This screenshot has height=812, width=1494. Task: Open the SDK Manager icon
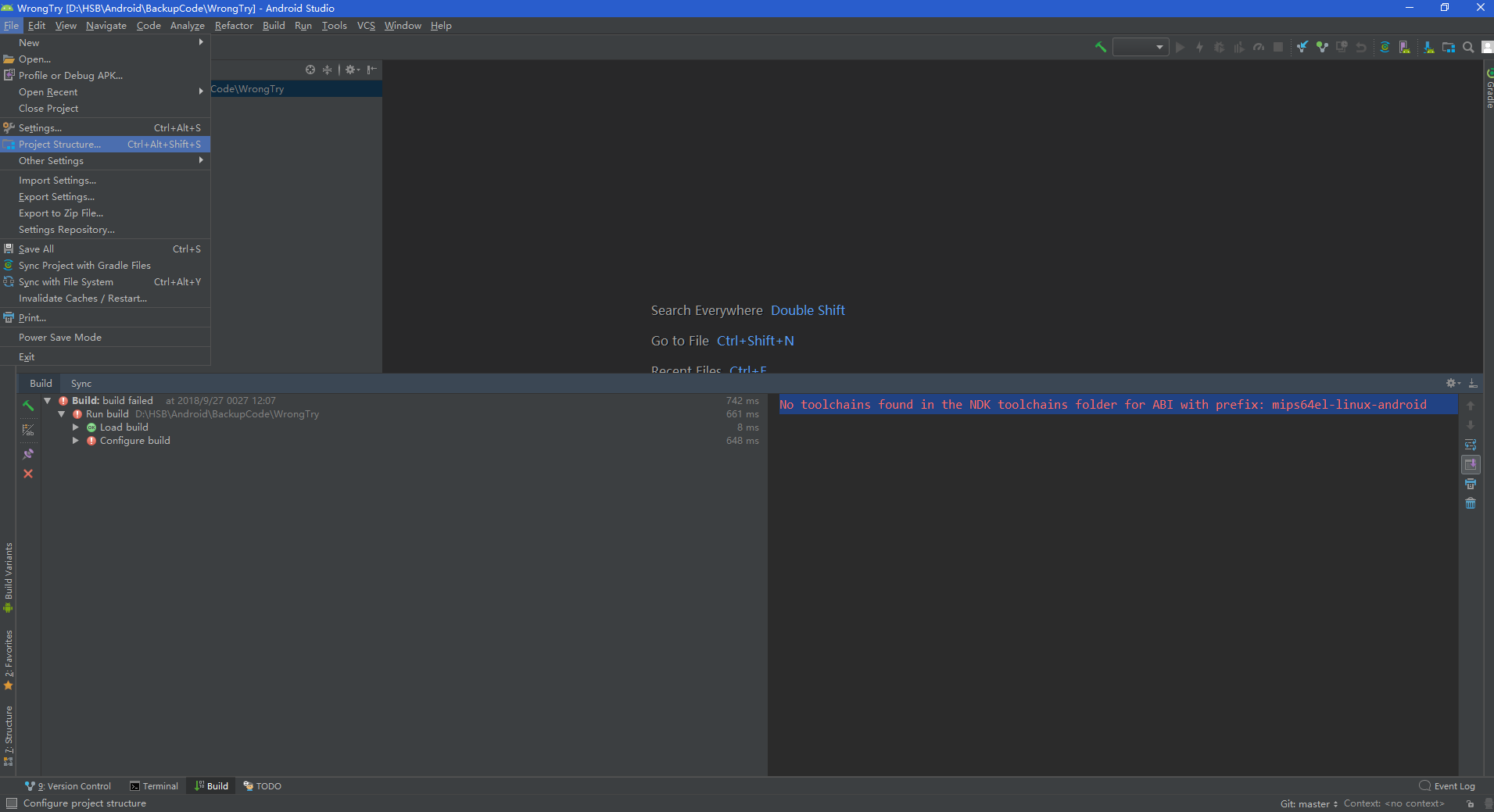1428,47
